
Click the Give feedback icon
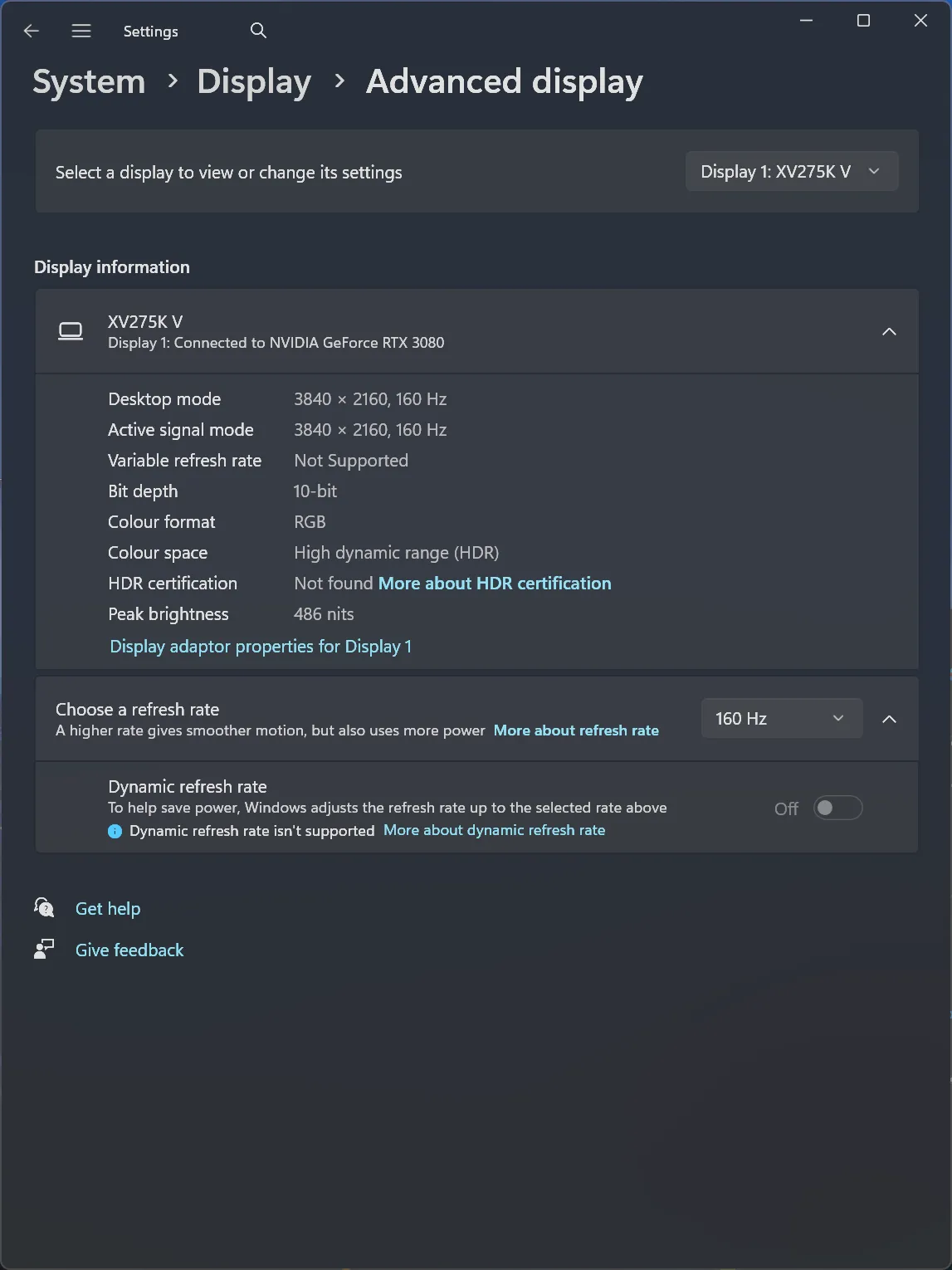pyautogui.click(x=44, y=949)
